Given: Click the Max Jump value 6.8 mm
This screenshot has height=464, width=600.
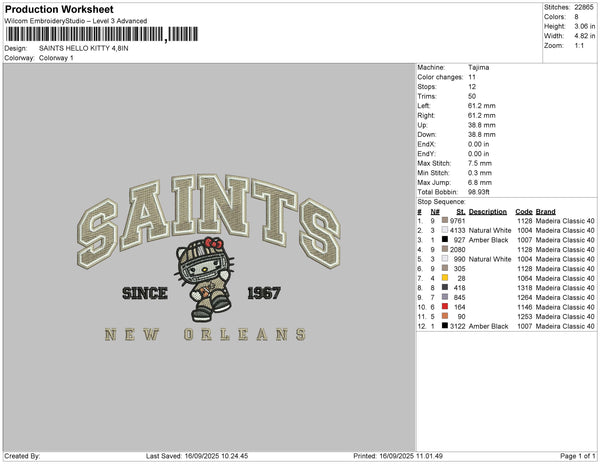Looking at the screenshot, I should 480,182.
